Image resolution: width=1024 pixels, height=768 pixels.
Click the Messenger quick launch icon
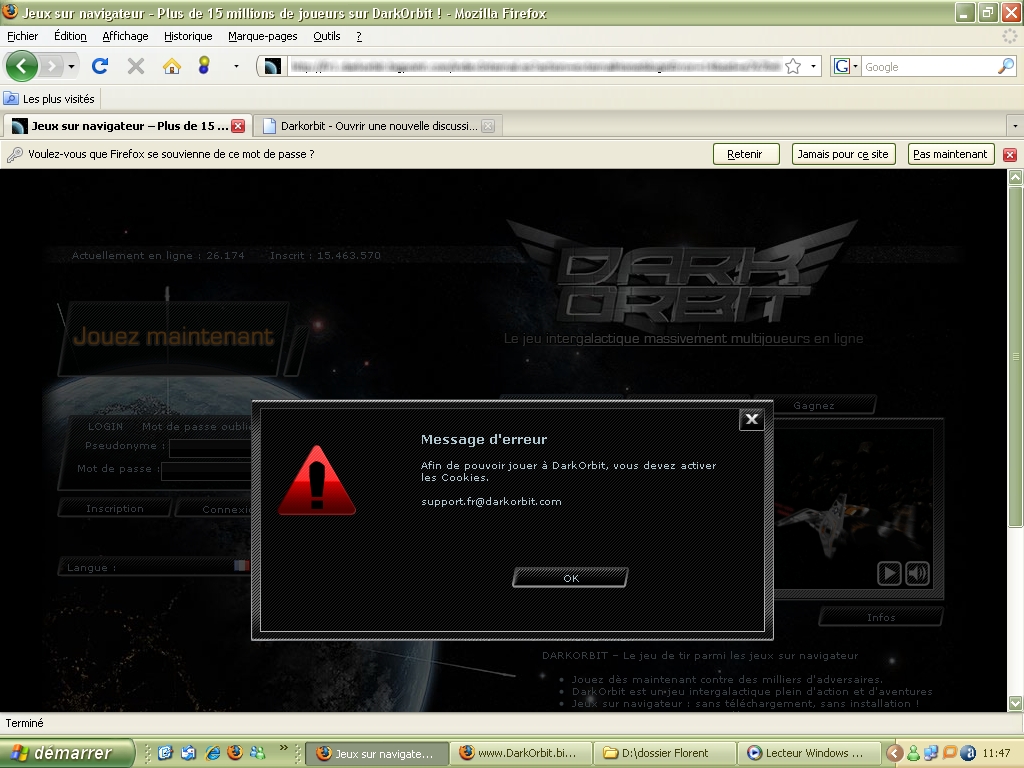point(259,753)
